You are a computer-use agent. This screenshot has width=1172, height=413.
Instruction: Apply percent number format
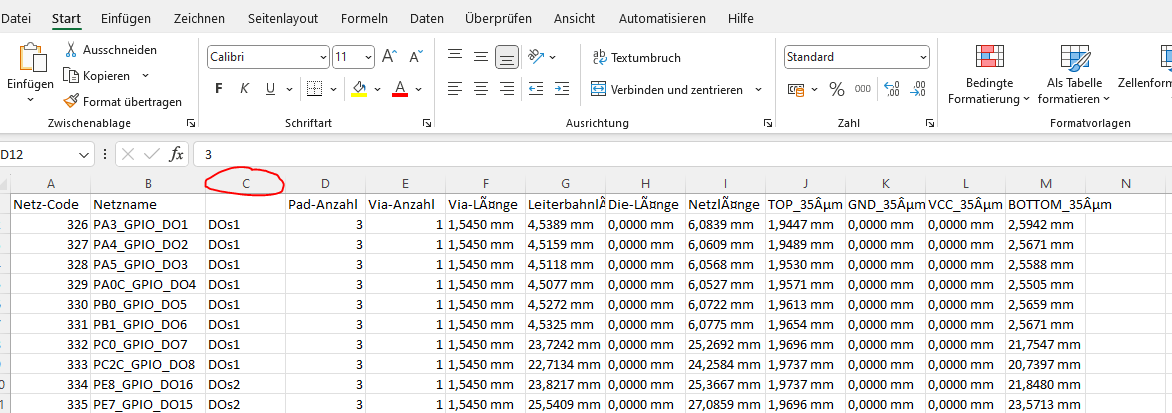(836, 90)
